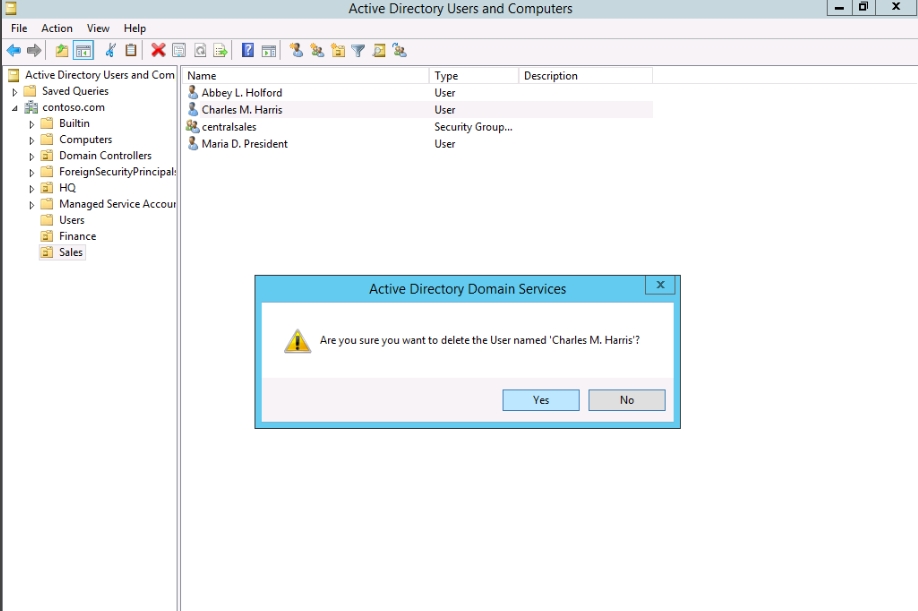Open filter options funnel icon
This screenshot has height=611, width=918.
[358, 51]
